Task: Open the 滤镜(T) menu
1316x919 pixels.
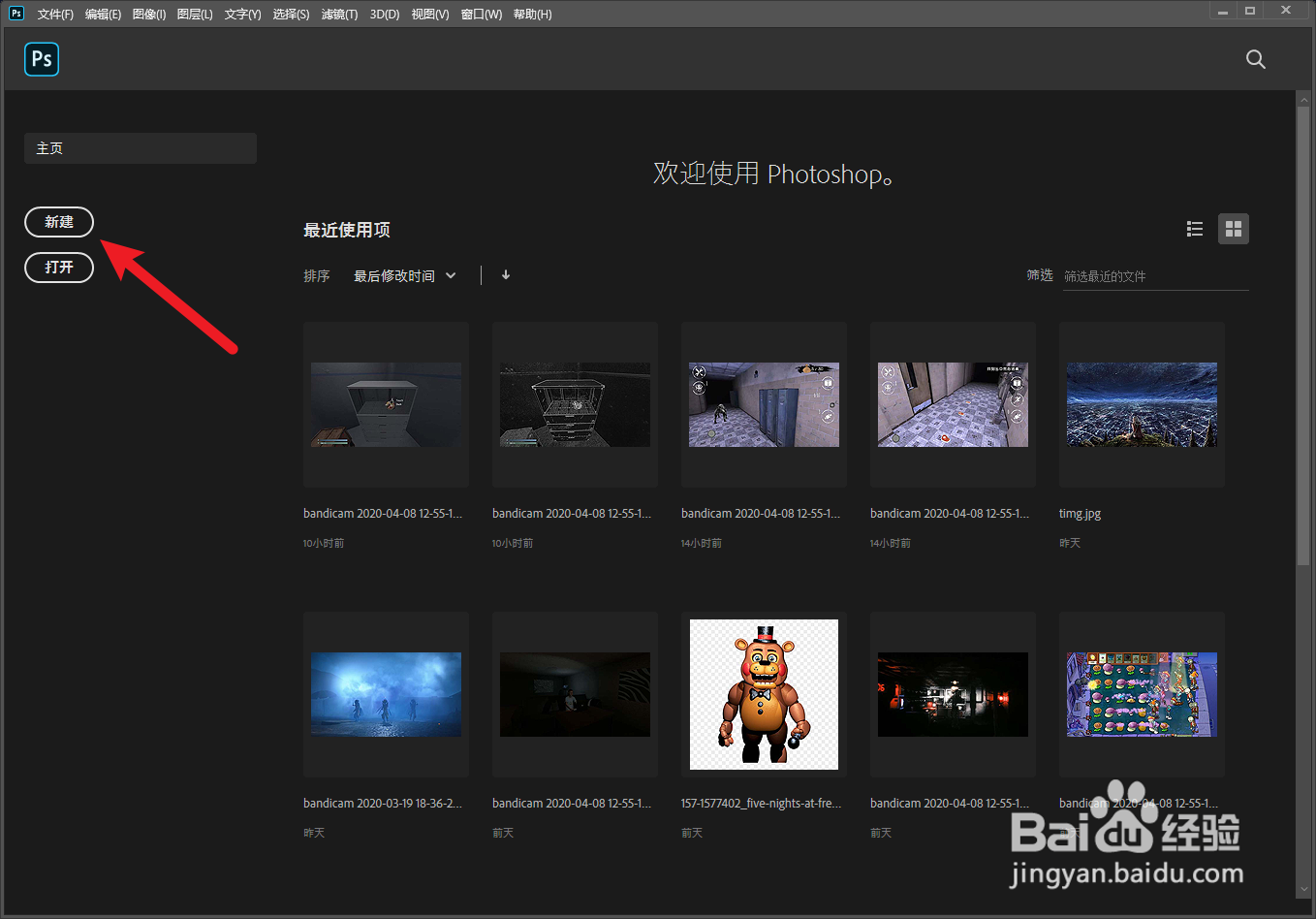Action: (339, 14)
